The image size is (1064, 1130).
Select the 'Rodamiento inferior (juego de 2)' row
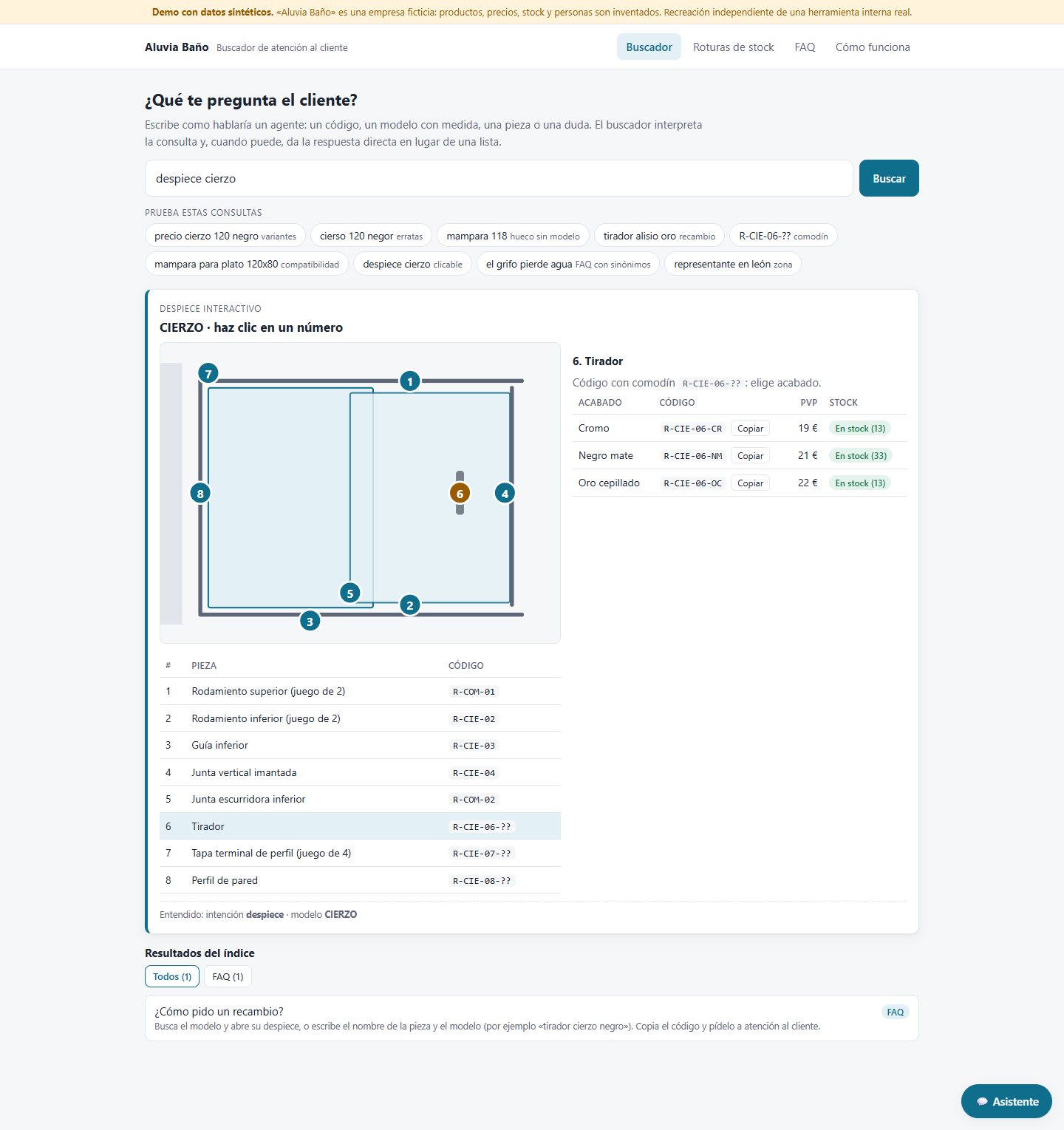tap(360, 718)
